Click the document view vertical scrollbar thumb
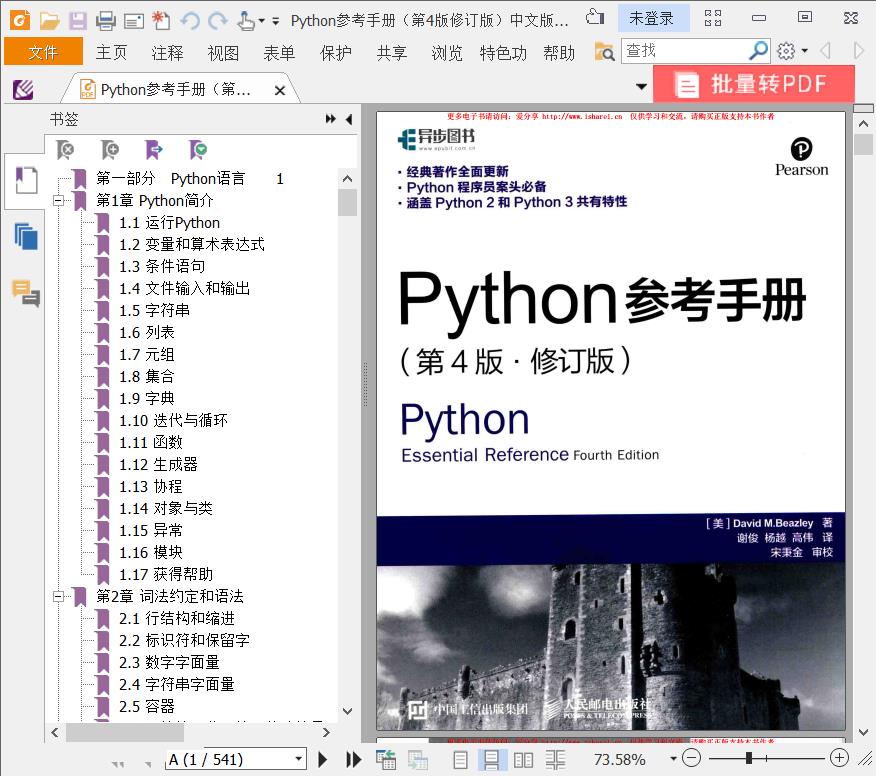This screenshot has height=776, width=876. pos(863,145)
